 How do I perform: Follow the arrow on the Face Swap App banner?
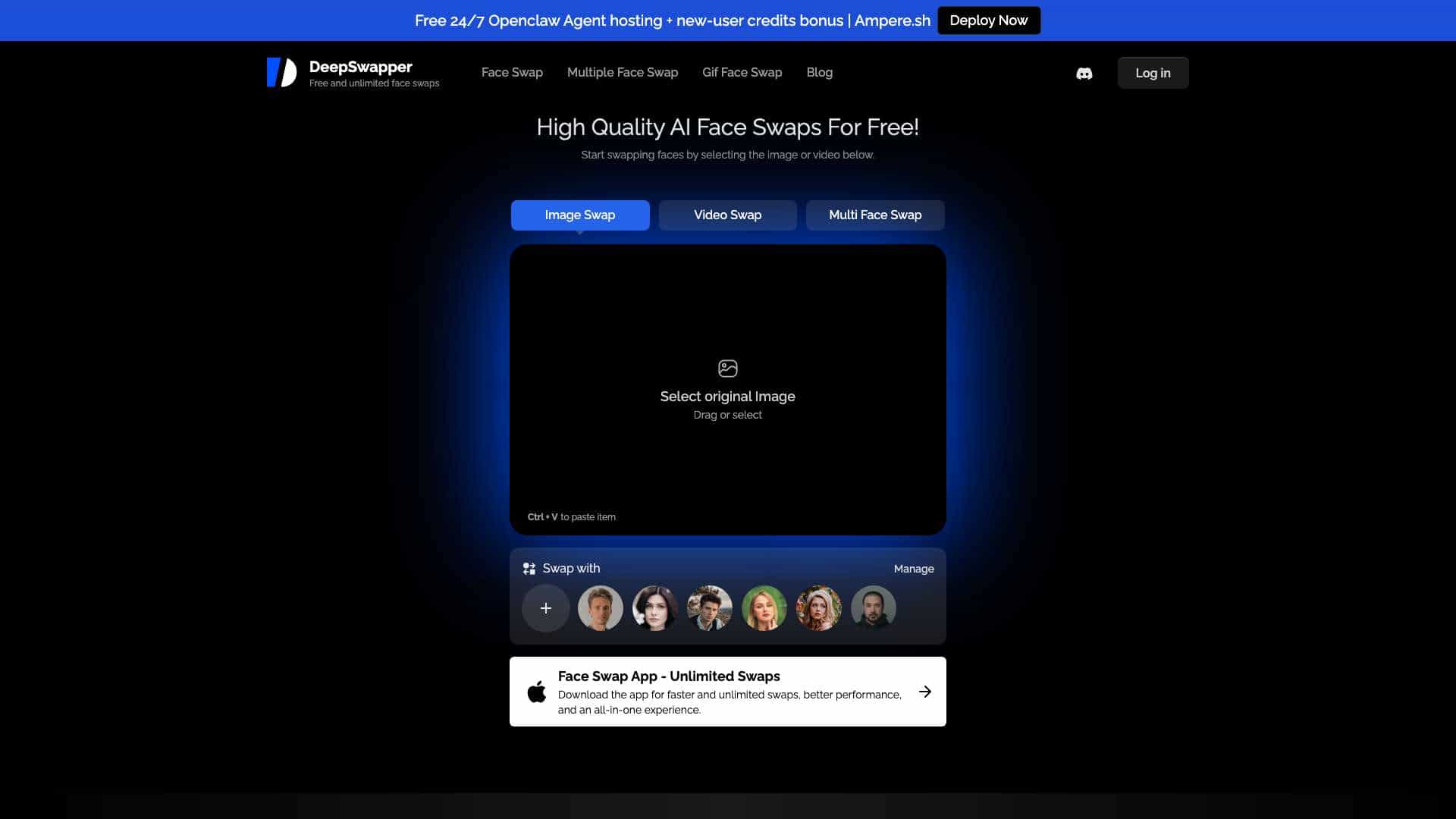click(x=925, y=692)
